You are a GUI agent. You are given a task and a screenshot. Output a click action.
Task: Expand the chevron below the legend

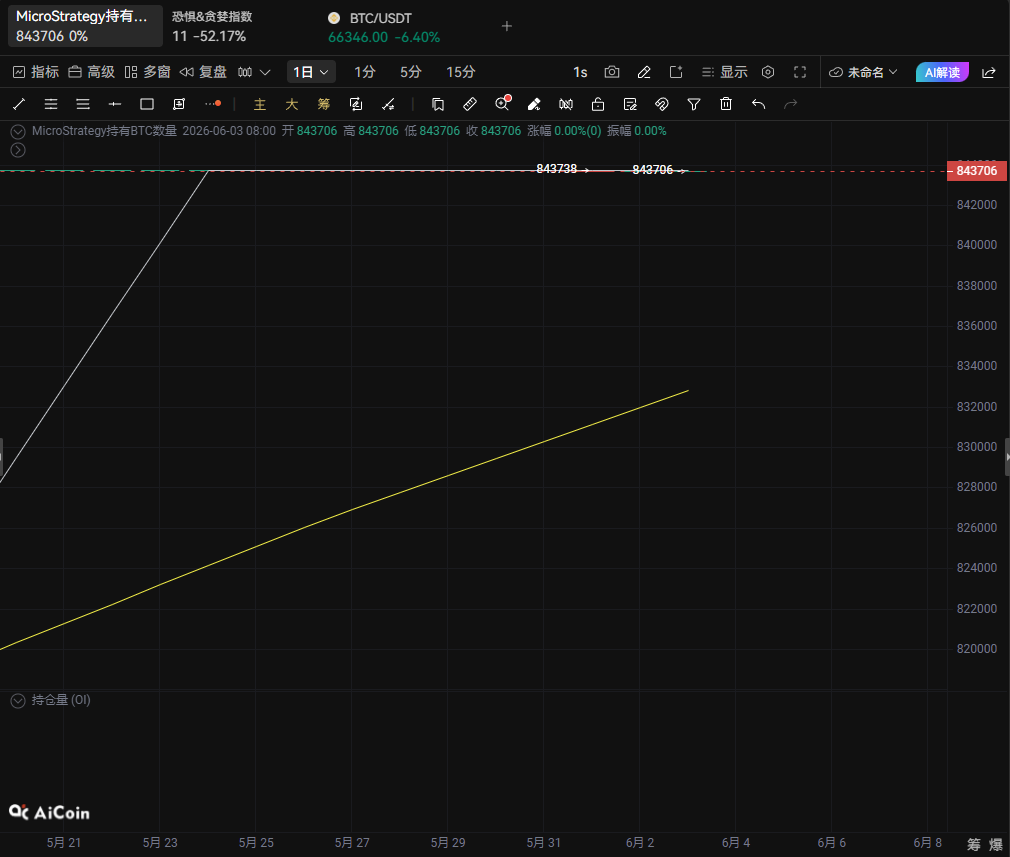tap(18, 150)
